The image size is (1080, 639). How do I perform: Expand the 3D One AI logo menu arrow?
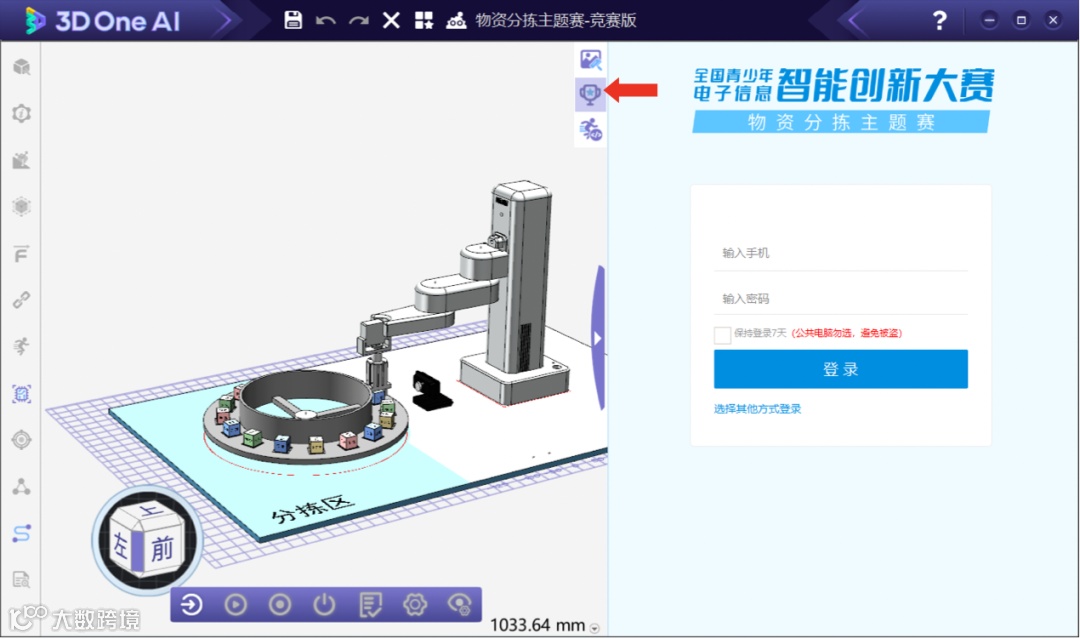224,21
